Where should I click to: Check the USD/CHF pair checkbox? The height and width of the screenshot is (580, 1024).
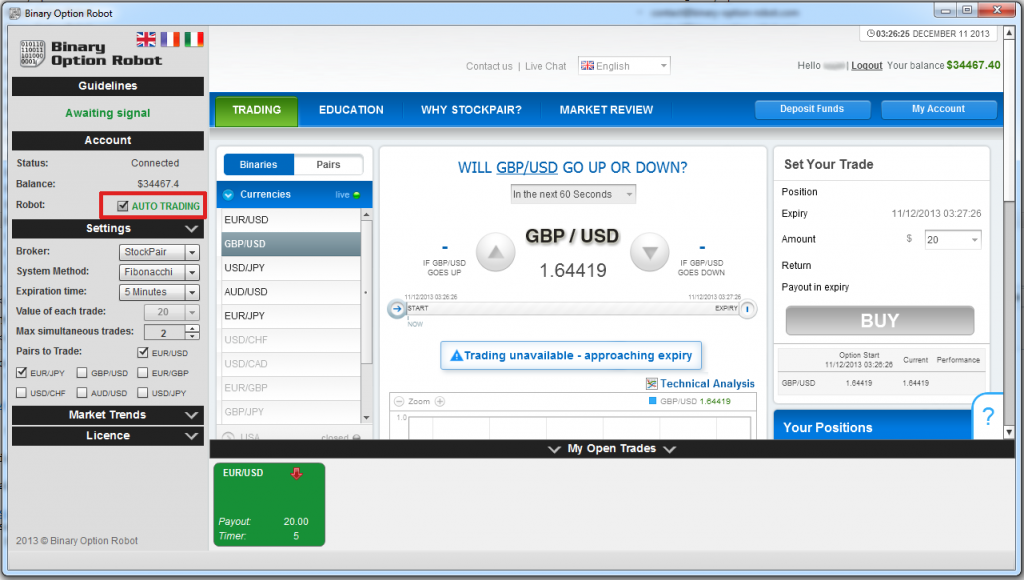pos(22,393)
